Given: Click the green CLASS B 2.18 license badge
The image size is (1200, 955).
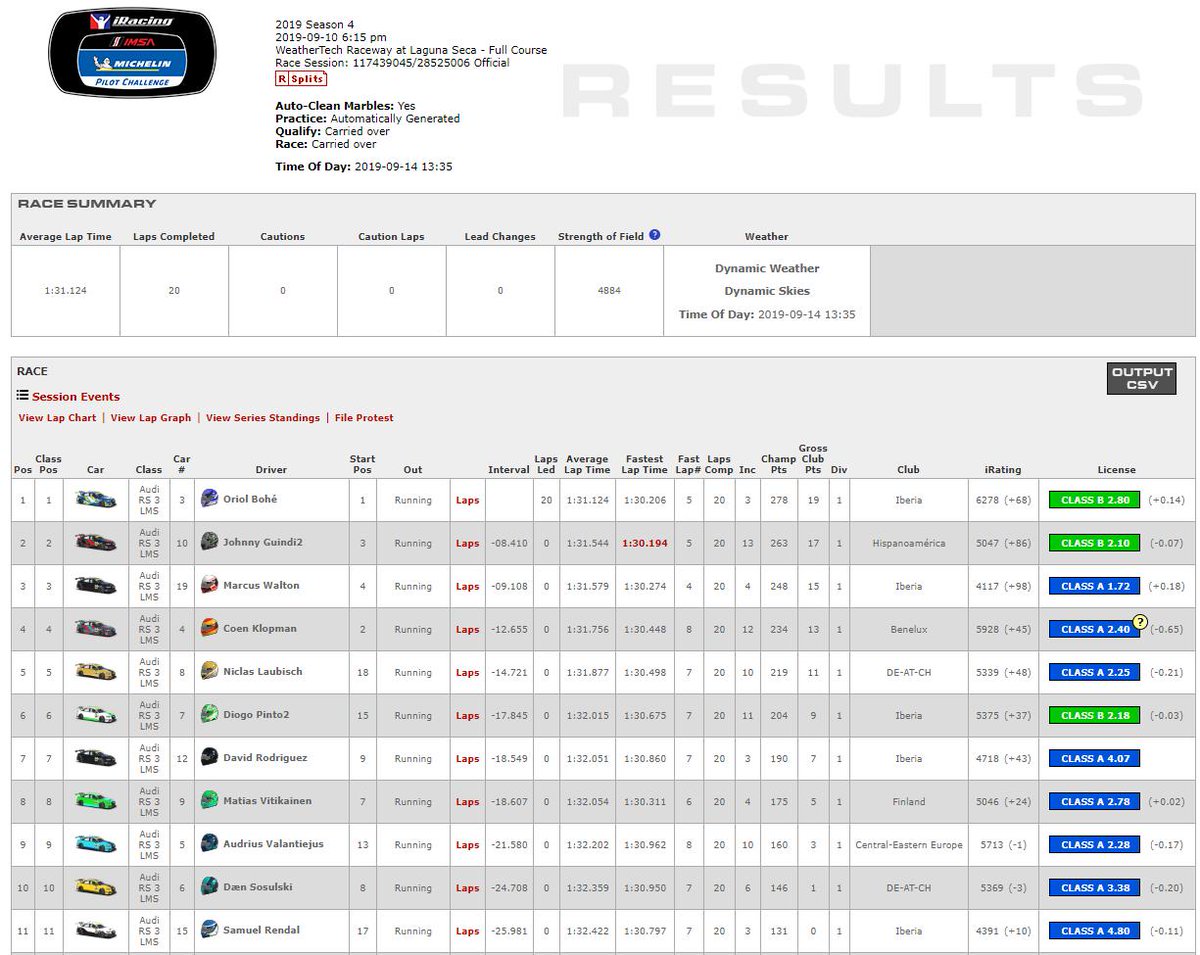Looking at the screenshot, I should click(1095, 715).
